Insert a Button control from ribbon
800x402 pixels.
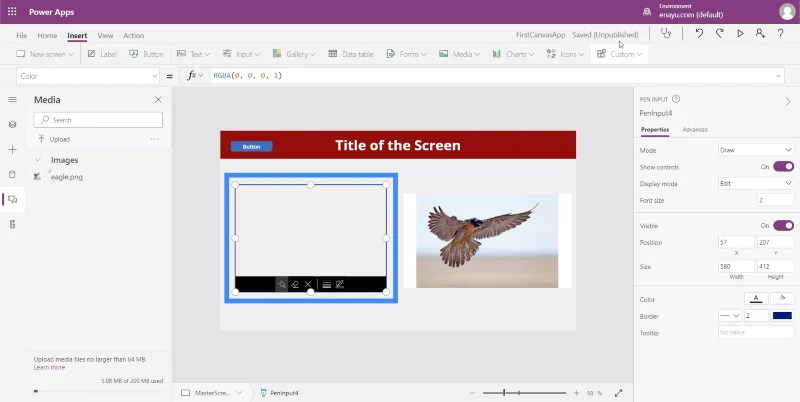pos(146,54)
